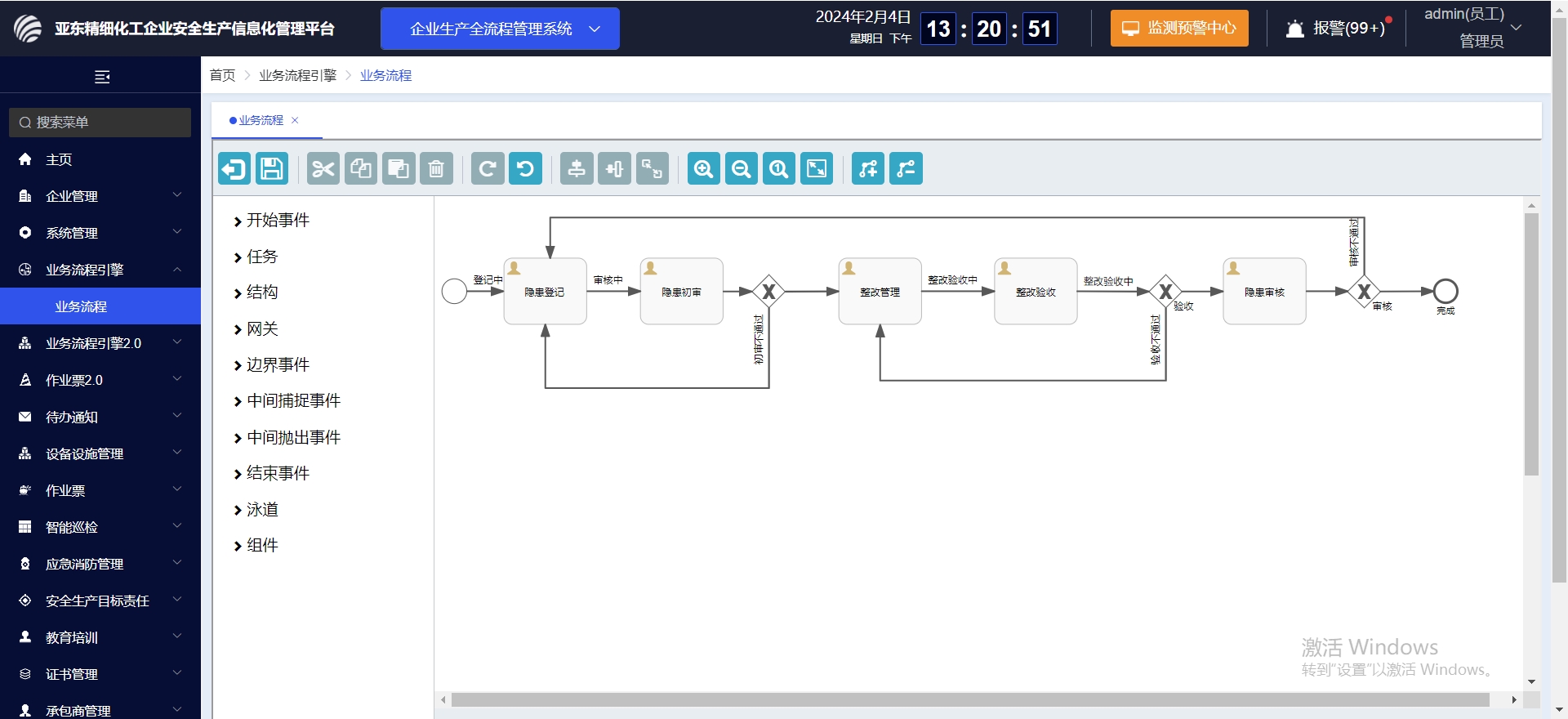Expand the 应急消防管理 sidebar menu

point(100,564)
